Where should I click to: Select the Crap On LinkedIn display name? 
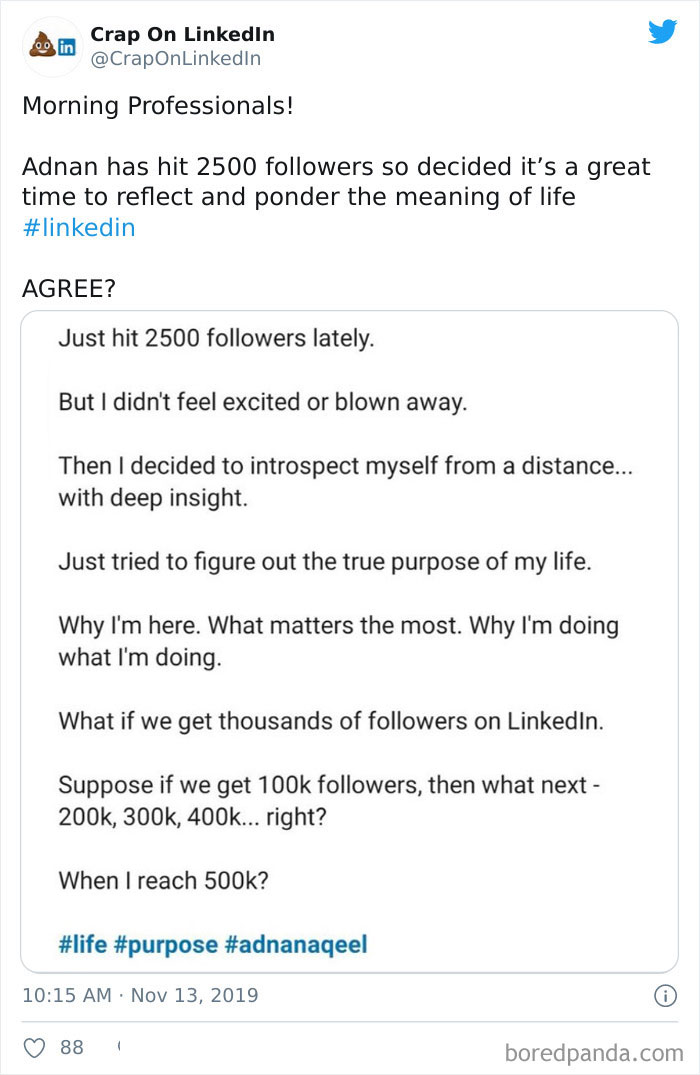coord(180,33)
